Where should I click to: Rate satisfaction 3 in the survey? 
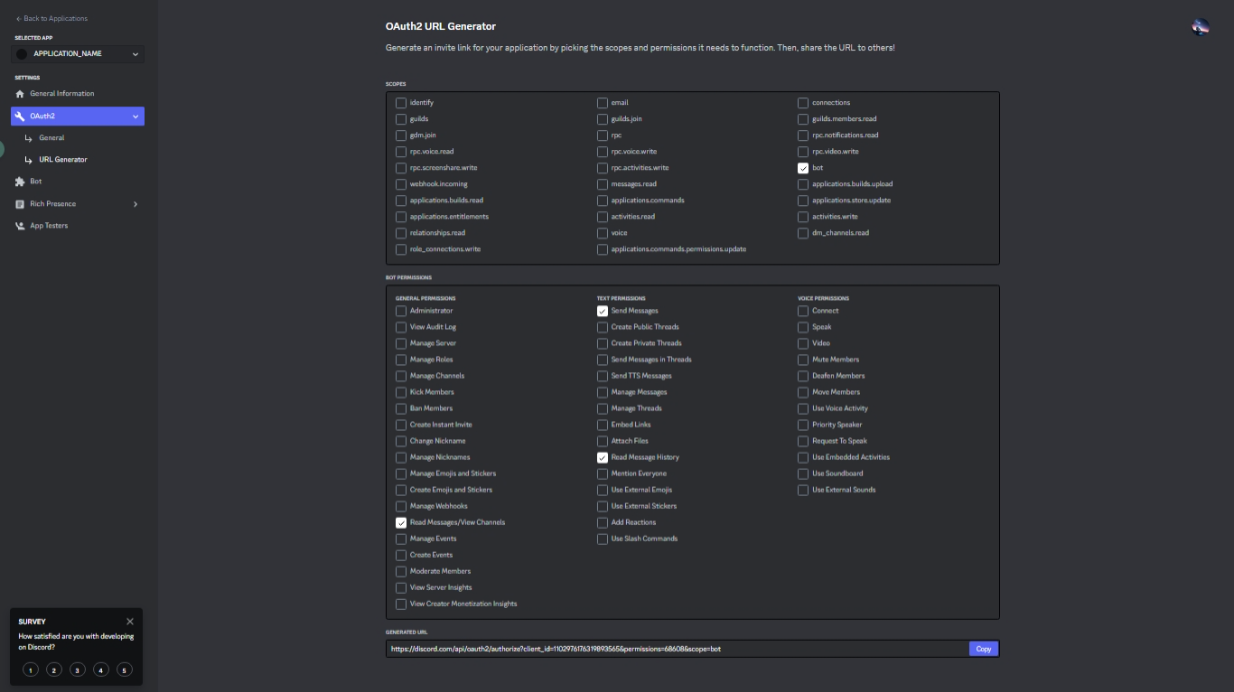(77, 670)
